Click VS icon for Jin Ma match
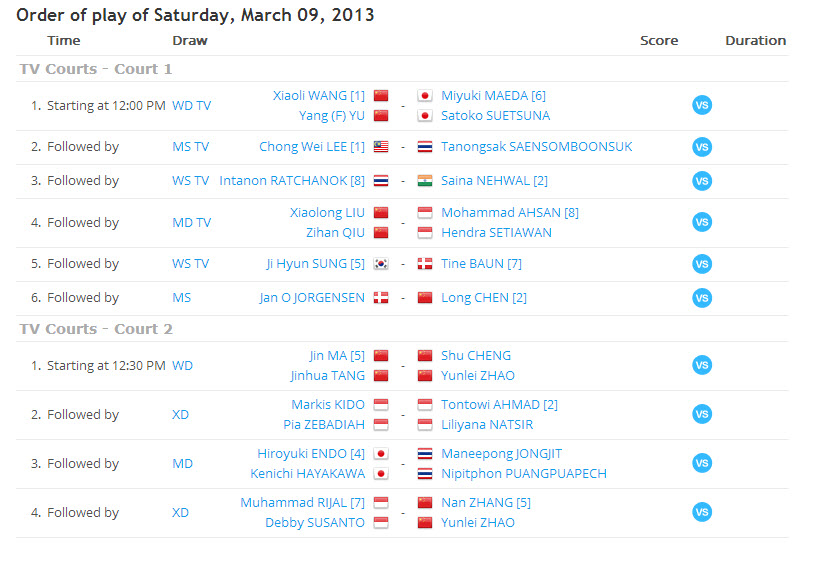The width and height of the screenshot is (820, 566). tap(702, 365)
